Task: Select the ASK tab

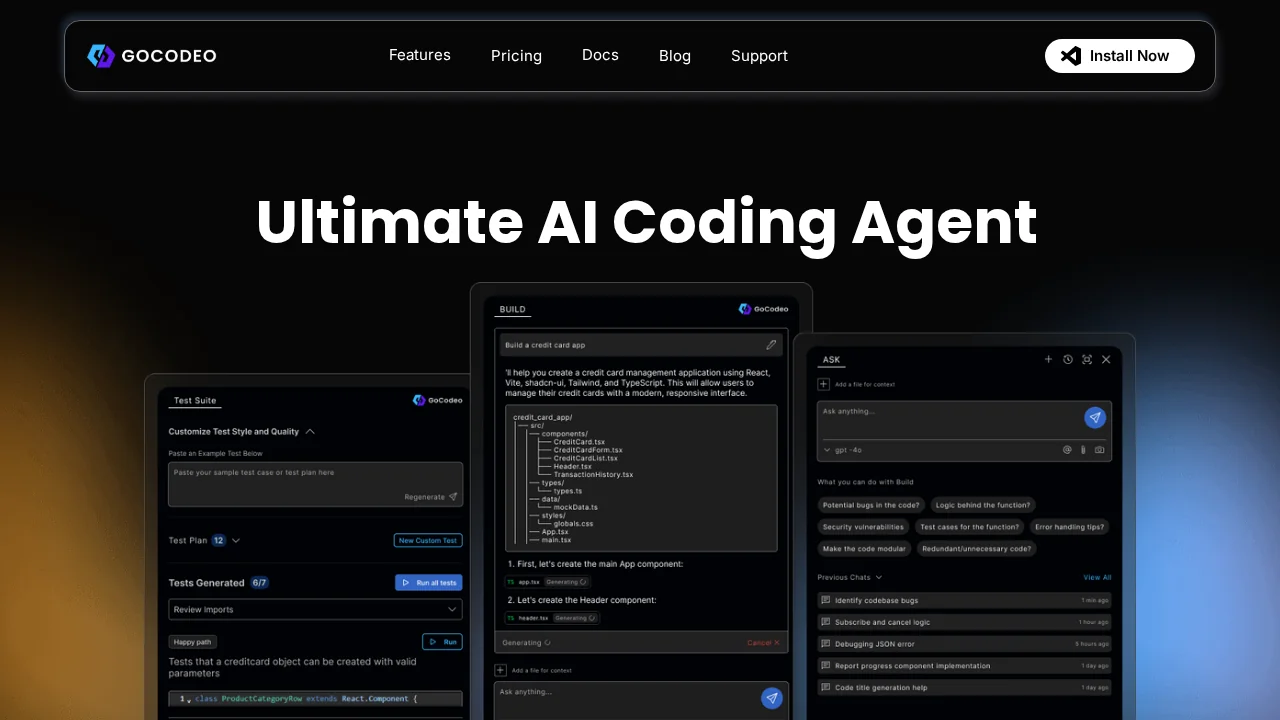Action: click(x=830, y=359)
